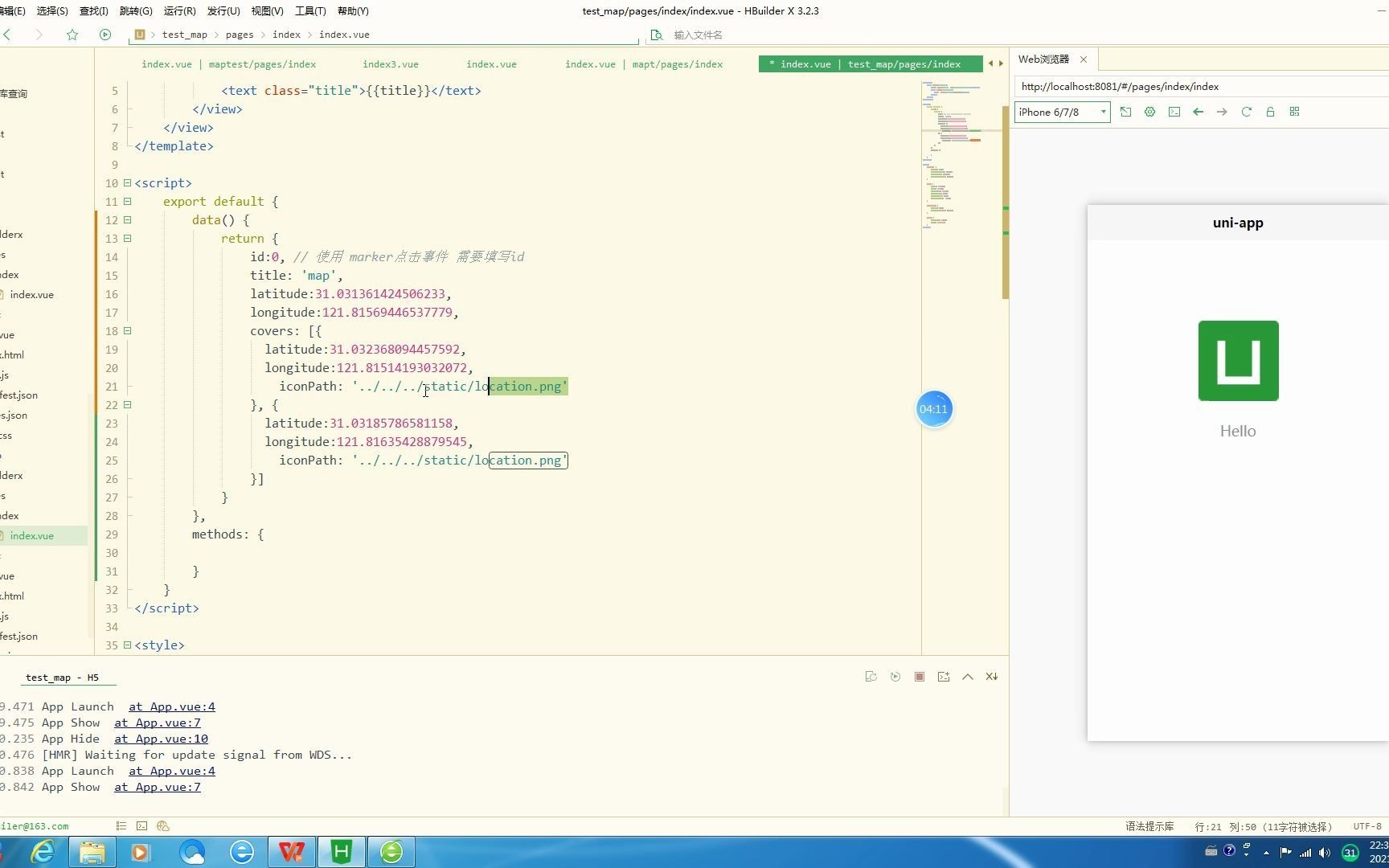Collapse data() fold at line 12
Image resolution: width=1389 pixels, height=868 pixels.
click(127, 220)
